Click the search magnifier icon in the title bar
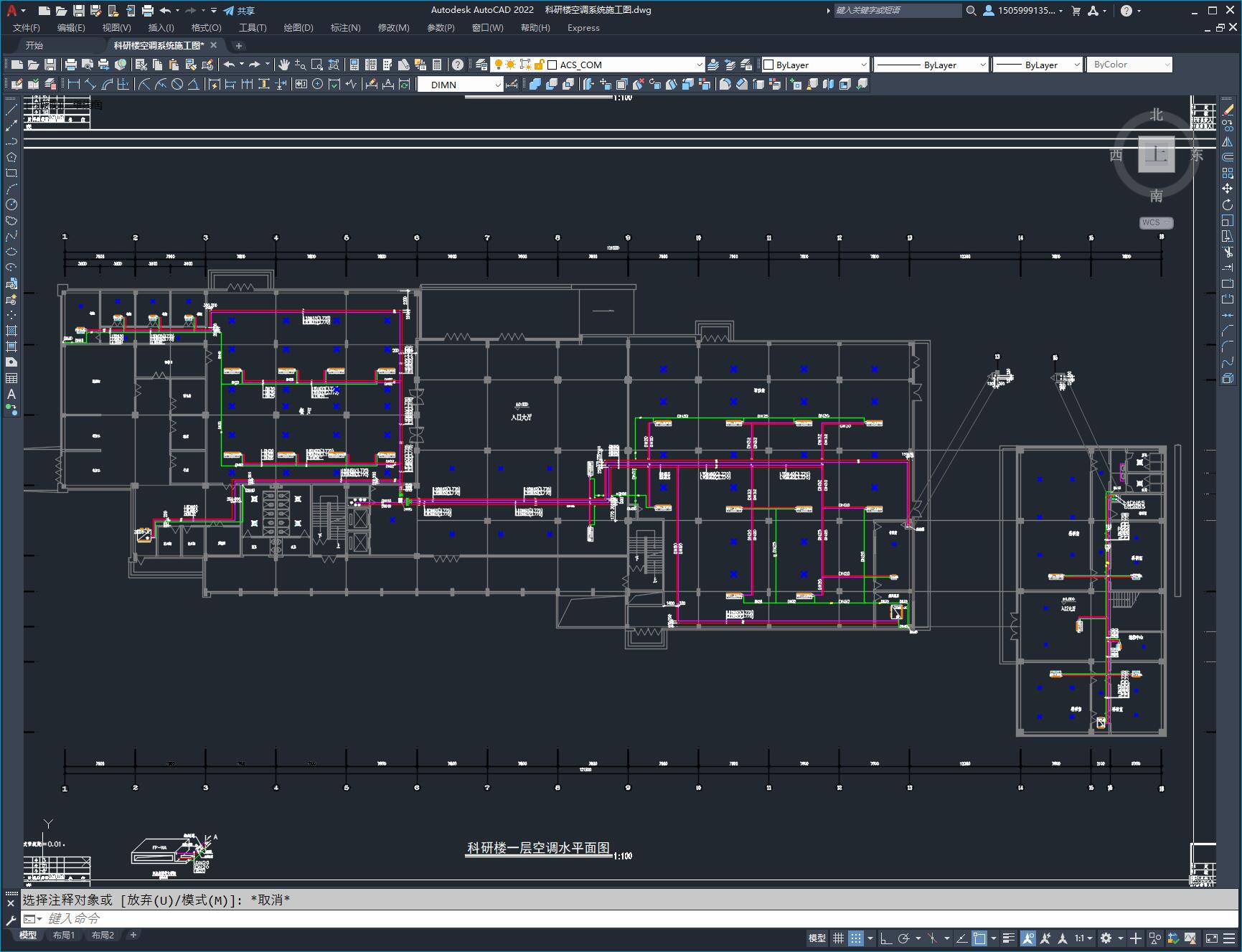Screen dimensions: 1242x952 click(971, 11)
